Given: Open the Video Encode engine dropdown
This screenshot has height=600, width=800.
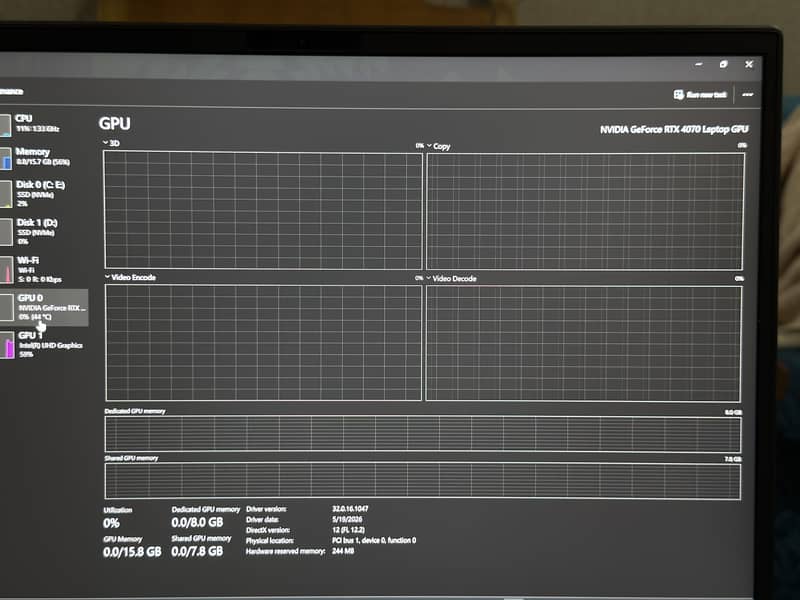Looking at the screenshot, I should [107, 277].
